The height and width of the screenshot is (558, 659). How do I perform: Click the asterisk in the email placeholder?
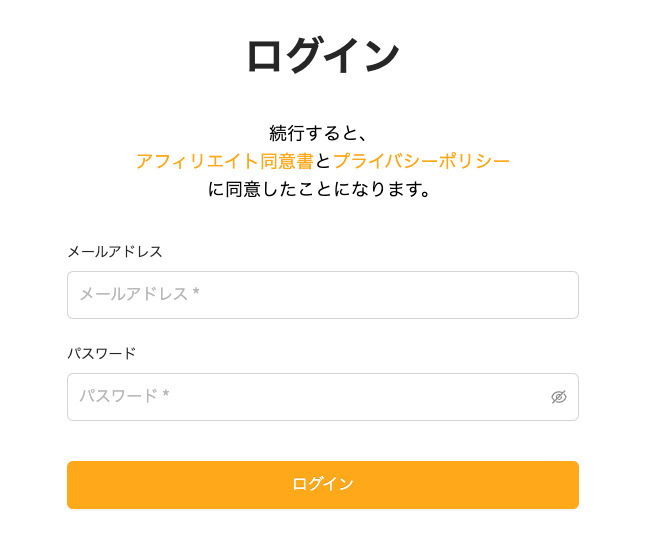(x=196, y=291)
